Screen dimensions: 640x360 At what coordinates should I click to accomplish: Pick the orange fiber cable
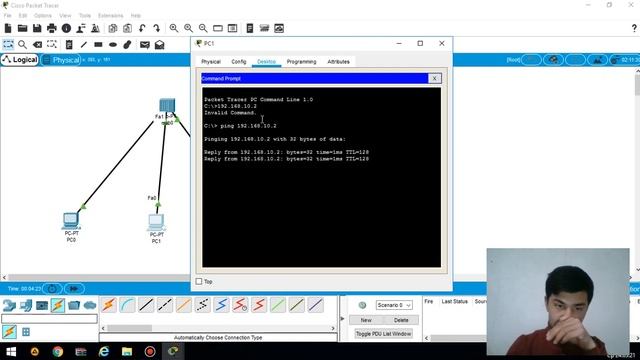(x=184, y=305)
